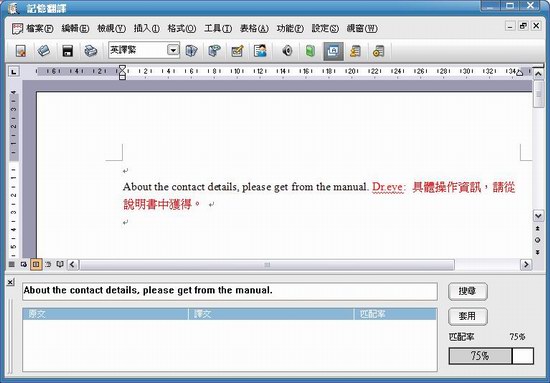Click the source sentence search input field
The width and height of the screenshot is (550, 383).
pos(230,291)
